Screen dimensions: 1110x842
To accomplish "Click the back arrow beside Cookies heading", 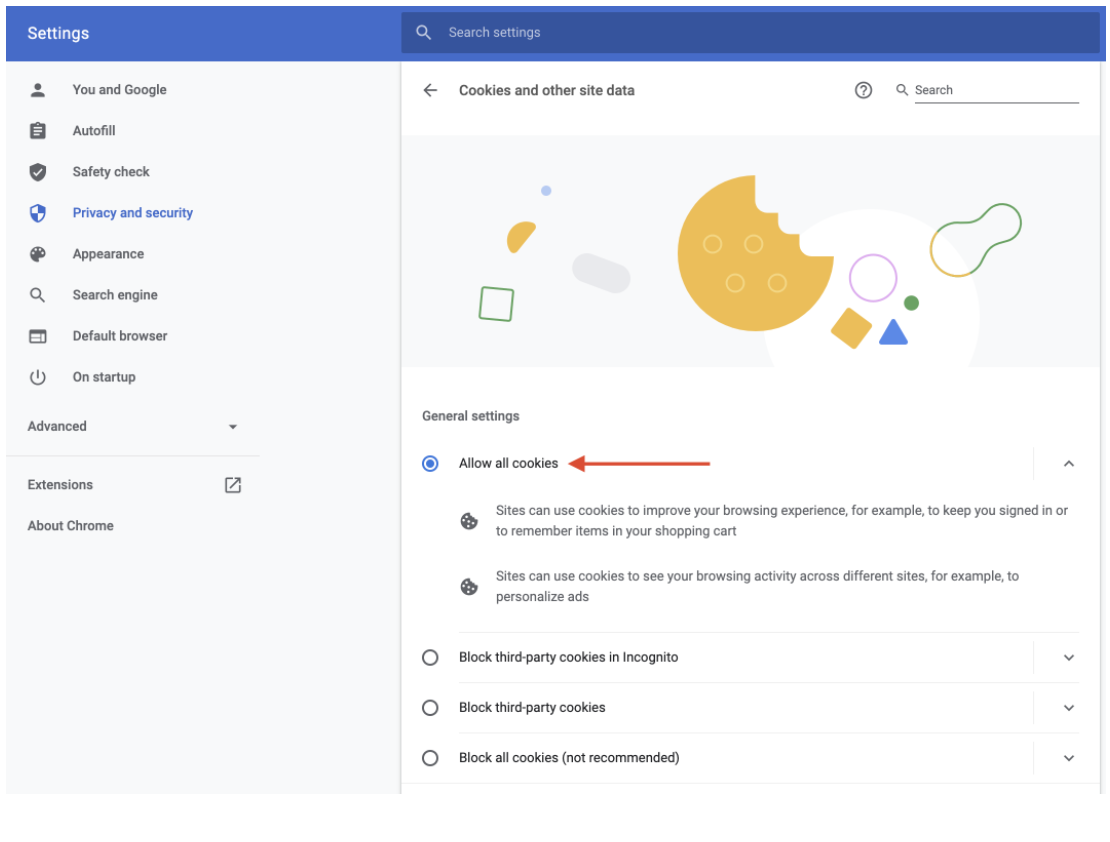I will click(430, 90).
